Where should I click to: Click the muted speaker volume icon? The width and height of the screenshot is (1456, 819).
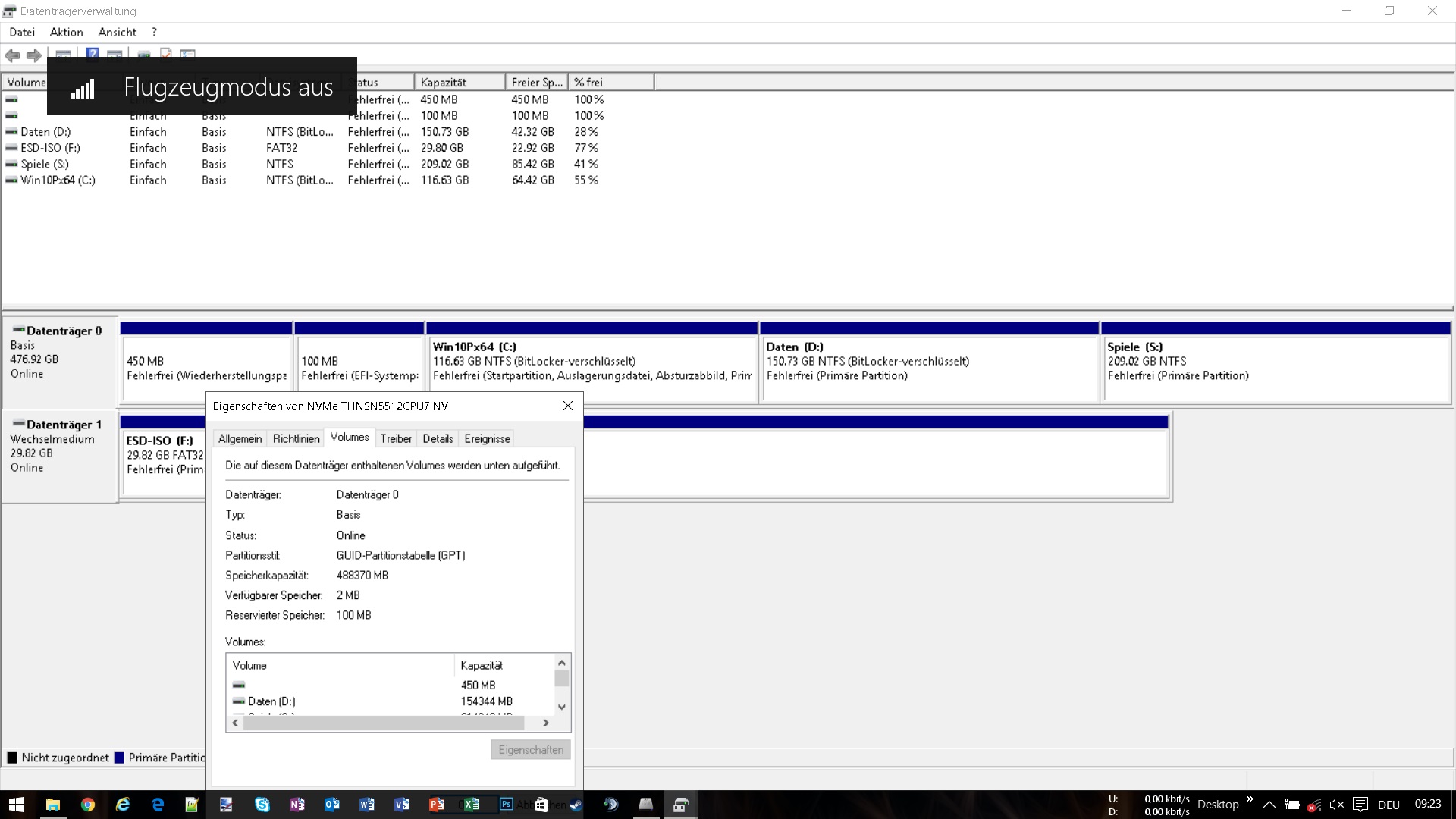[x=1336, y=805]
